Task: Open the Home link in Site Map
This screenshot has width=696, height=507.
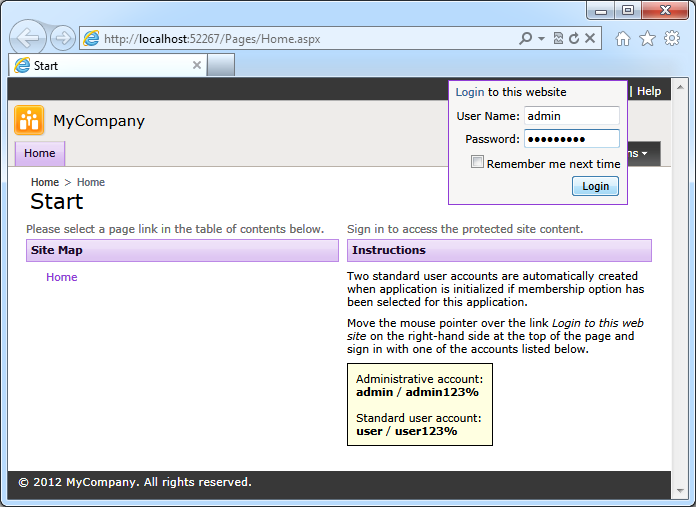Action: [x=61, y=278]
